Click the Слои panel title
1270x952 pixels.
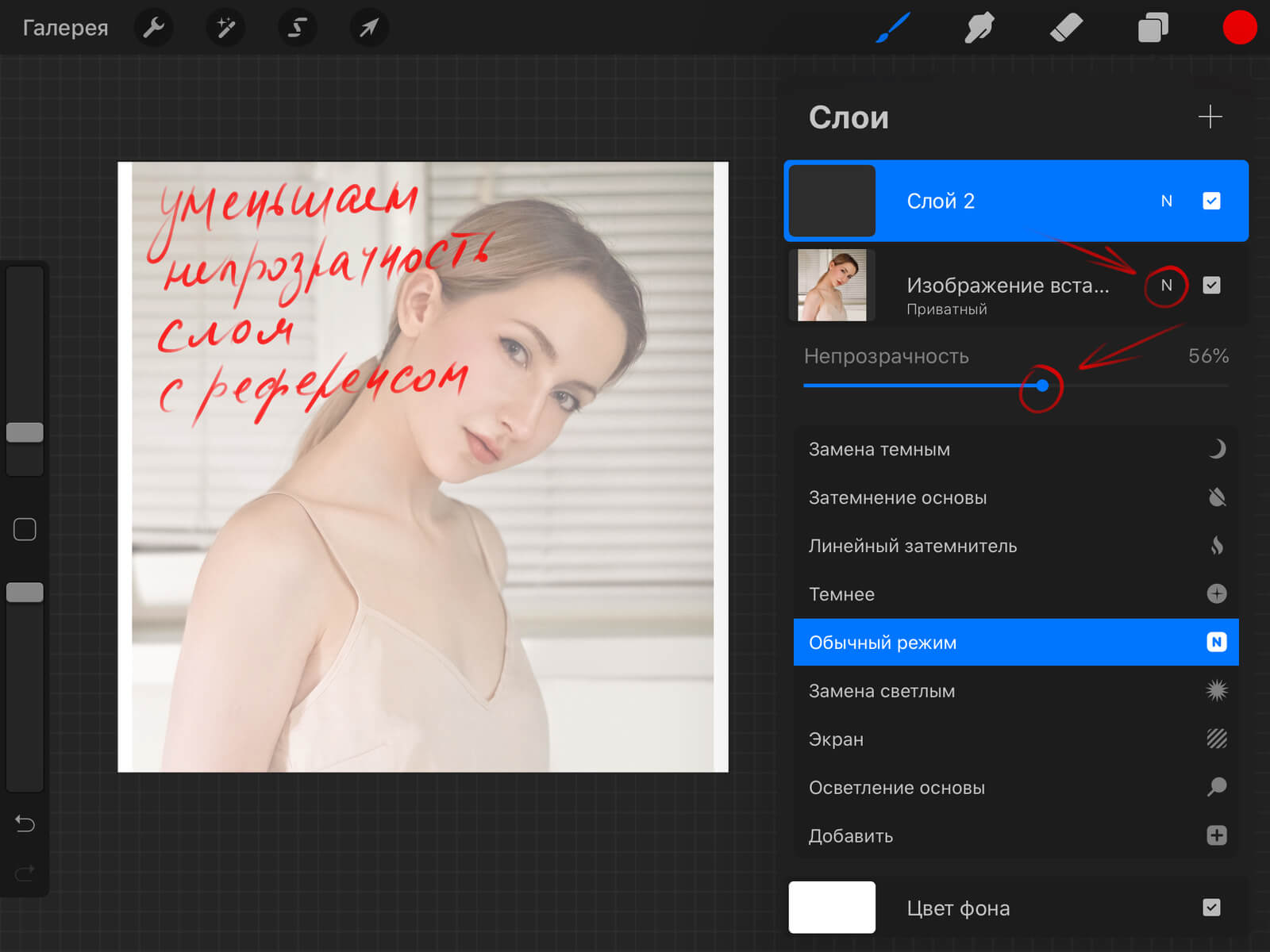pos(849,117)
